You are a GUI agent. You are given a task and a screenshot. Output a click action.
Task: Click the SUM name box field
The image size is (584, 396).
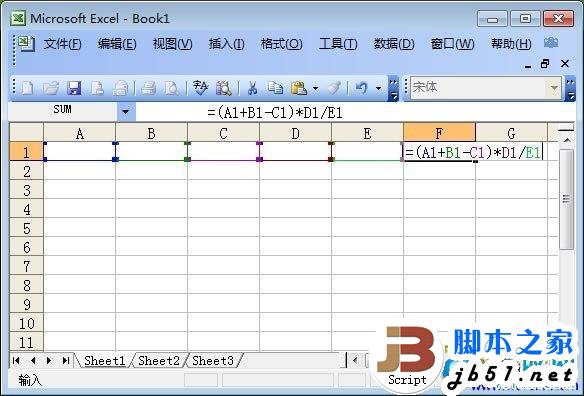point(63,110)
